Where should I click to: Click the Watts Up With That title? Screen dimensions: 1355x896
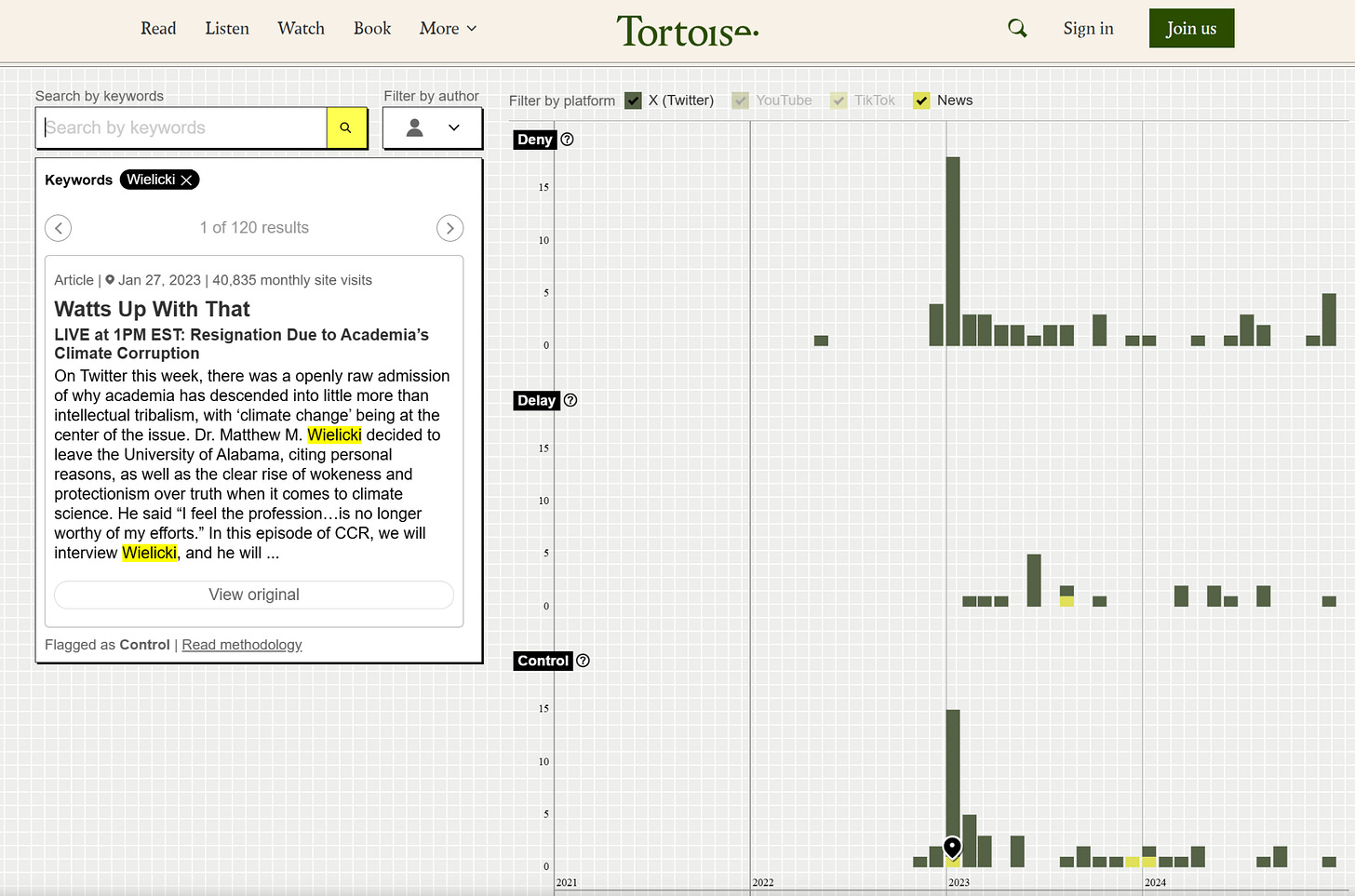point(152,309)
